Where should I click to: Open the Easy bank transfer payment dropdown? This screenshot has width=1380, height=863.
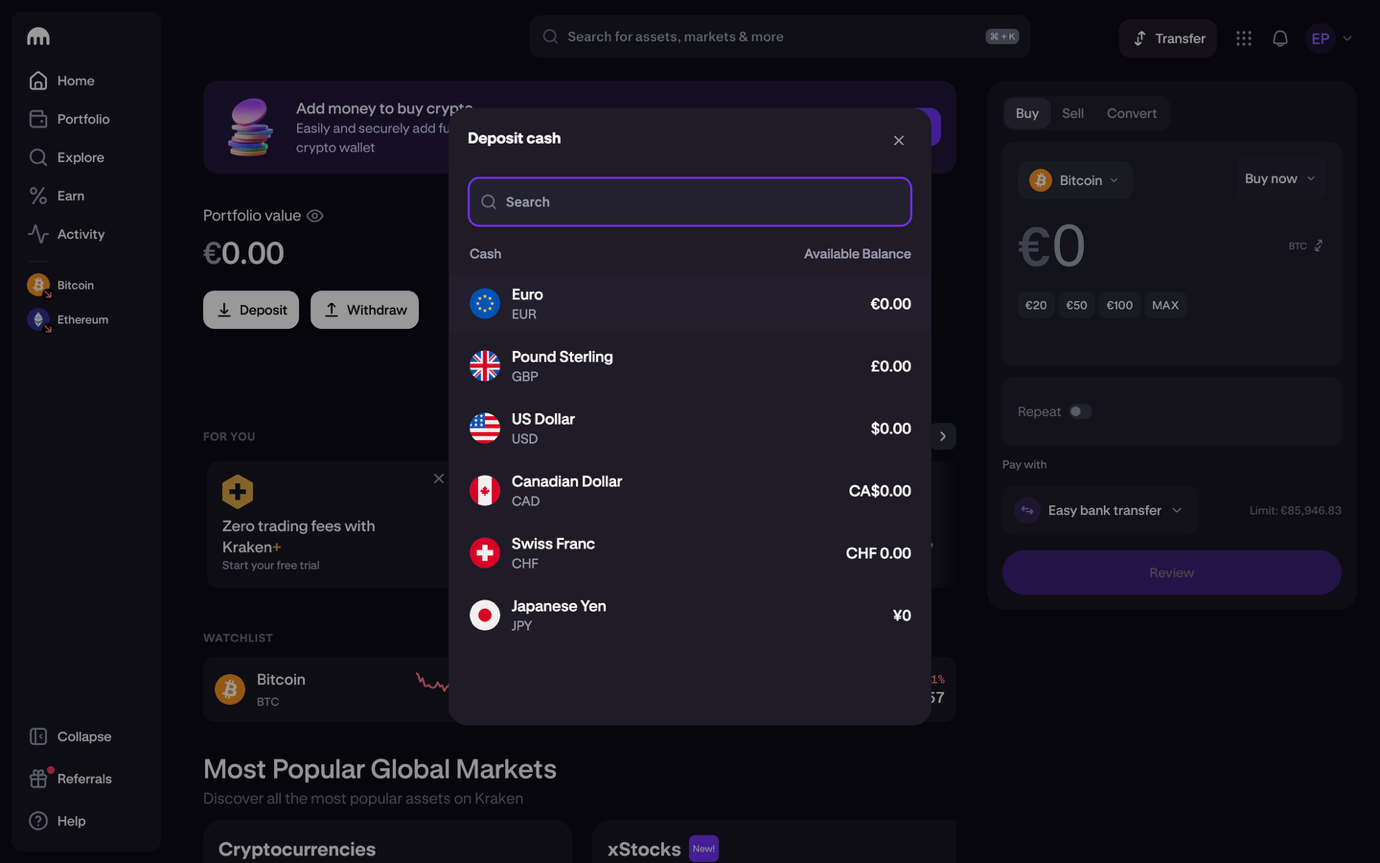[1100, 510]
